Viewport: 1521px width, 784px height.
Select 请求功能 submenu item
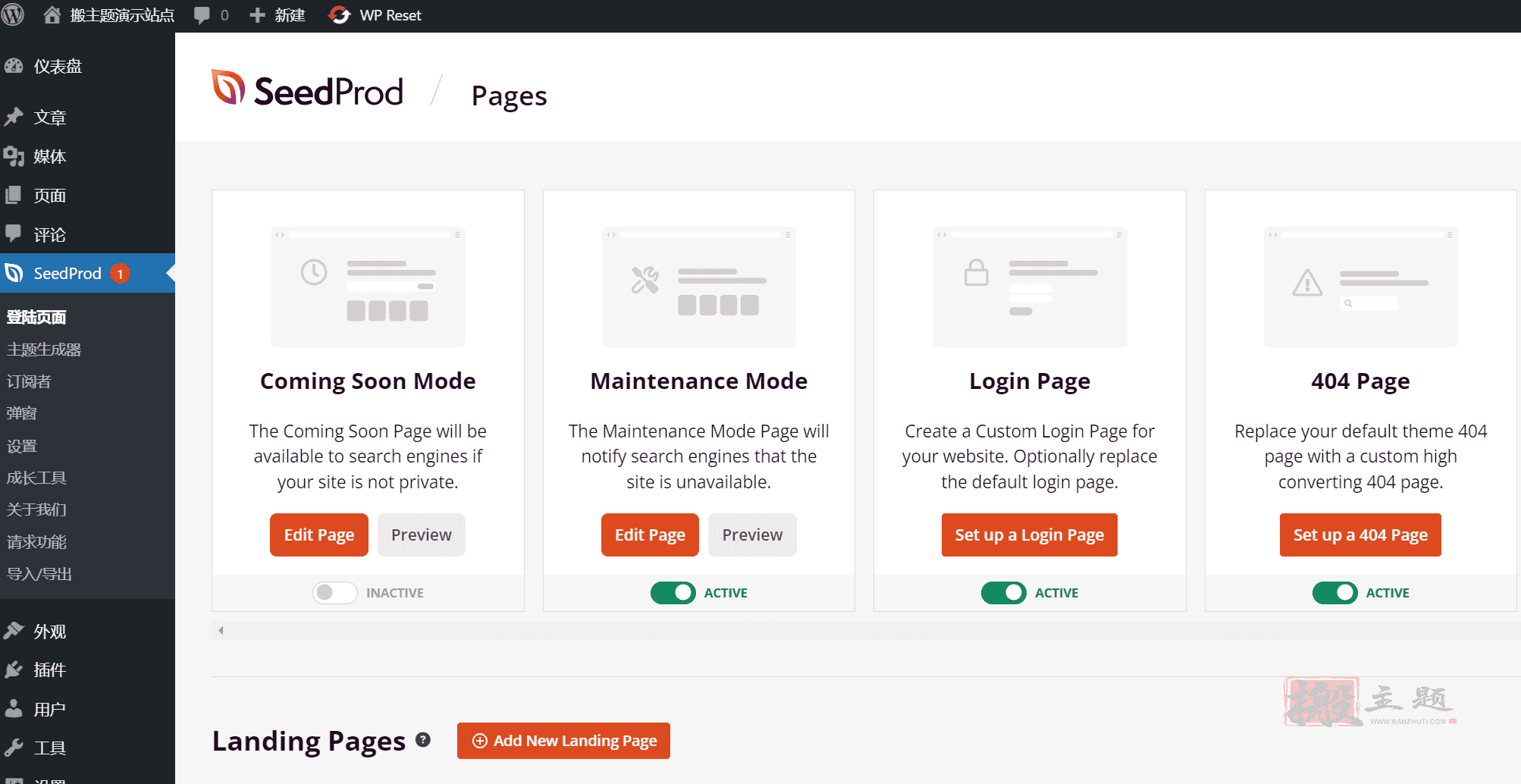tap(36, 542)
